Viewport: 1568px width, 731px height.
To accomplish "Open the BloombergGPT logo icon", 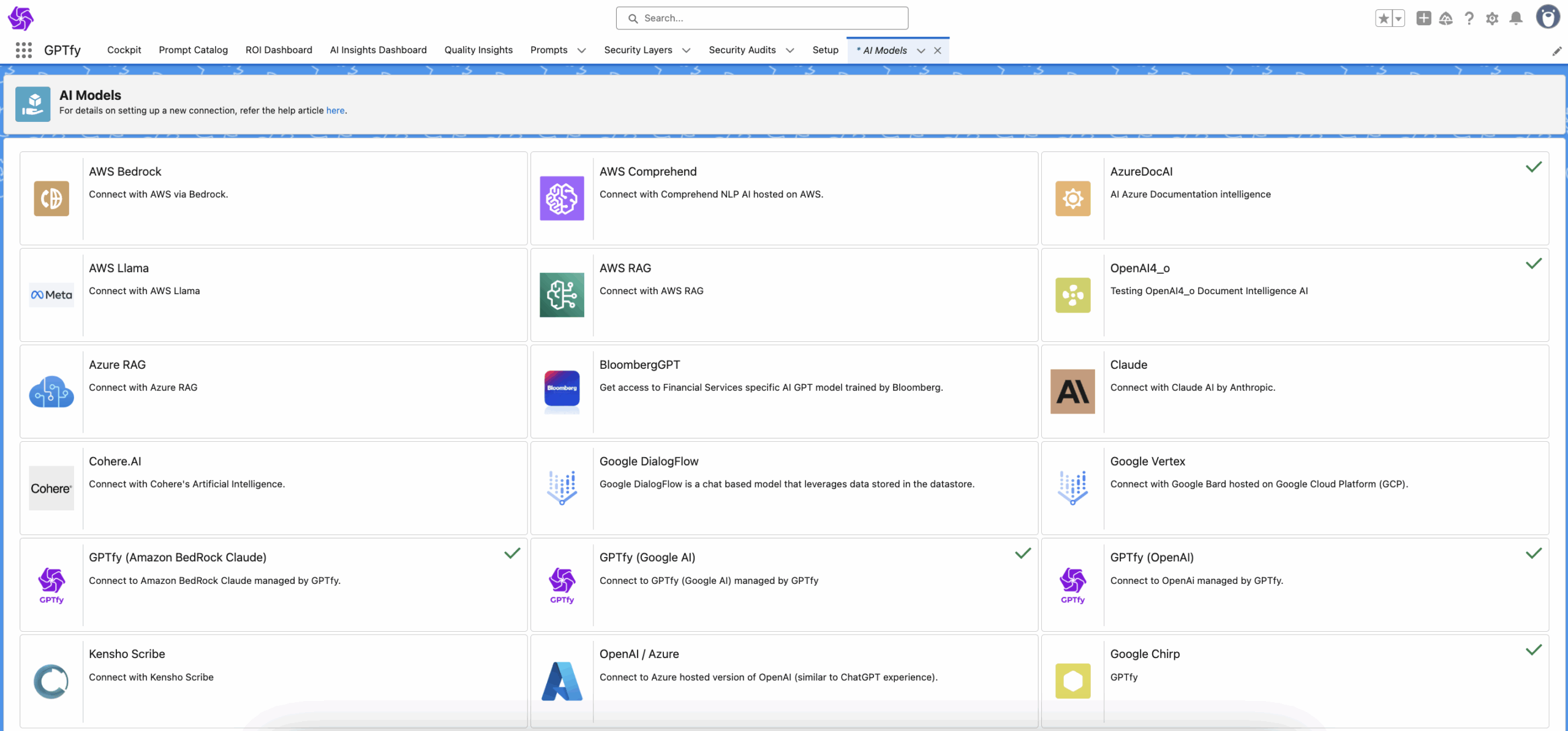I will pyautogui.click(x=562, y=391).
